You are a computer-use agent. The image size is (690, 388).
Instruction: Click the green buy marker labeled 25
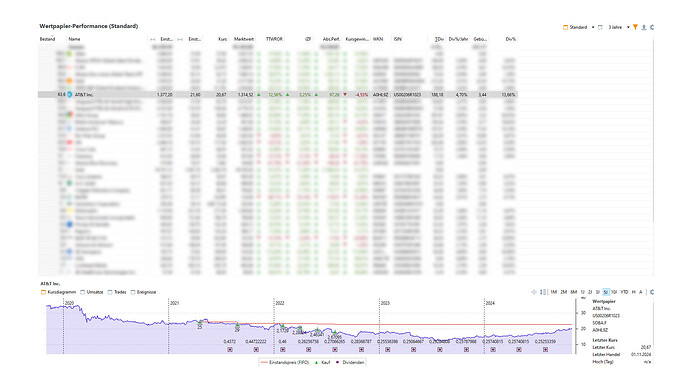pyautogui.click(x=200, y=323)
